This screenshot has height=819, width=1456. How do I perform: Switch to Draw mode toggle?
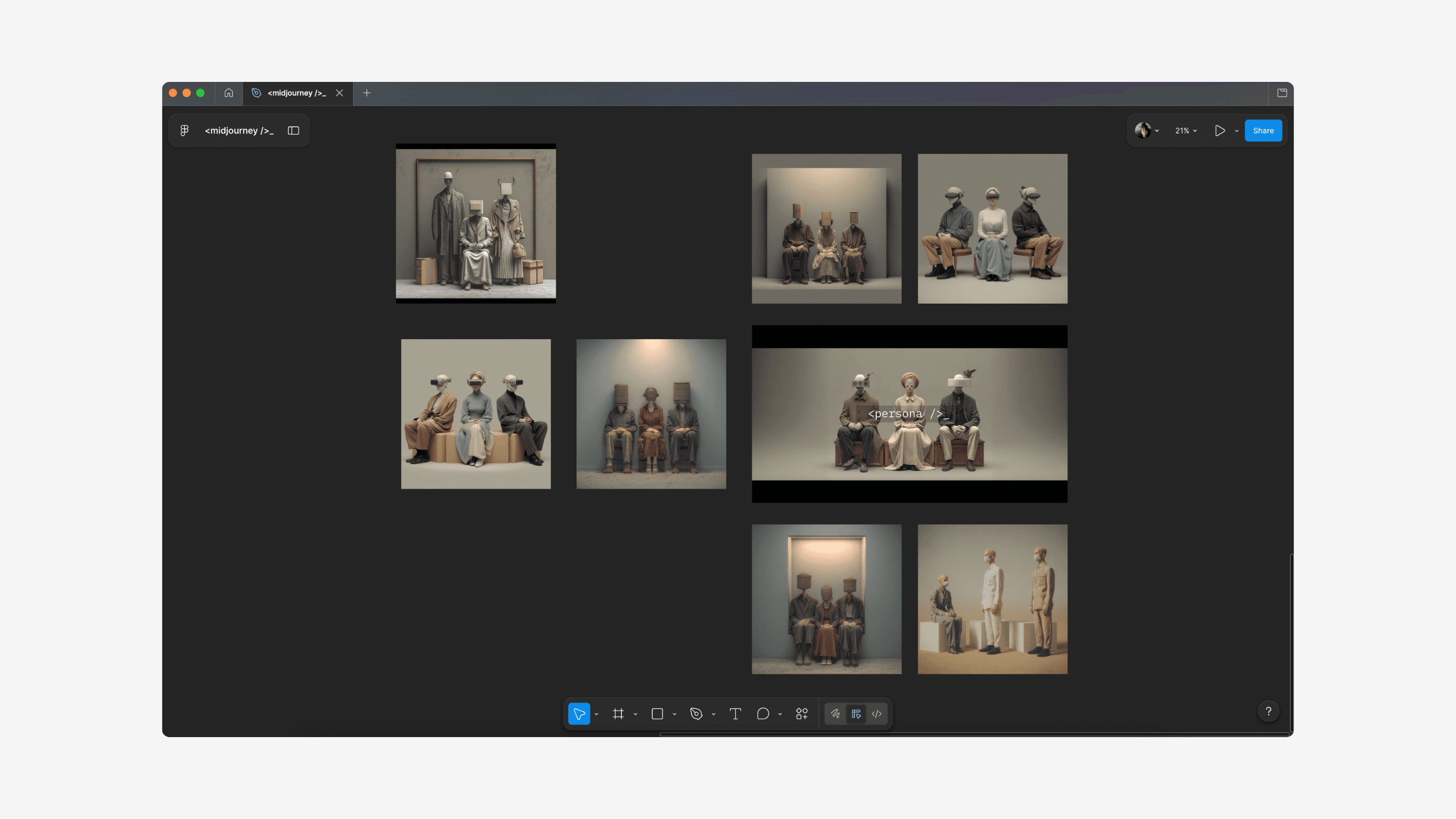[835, 714]
